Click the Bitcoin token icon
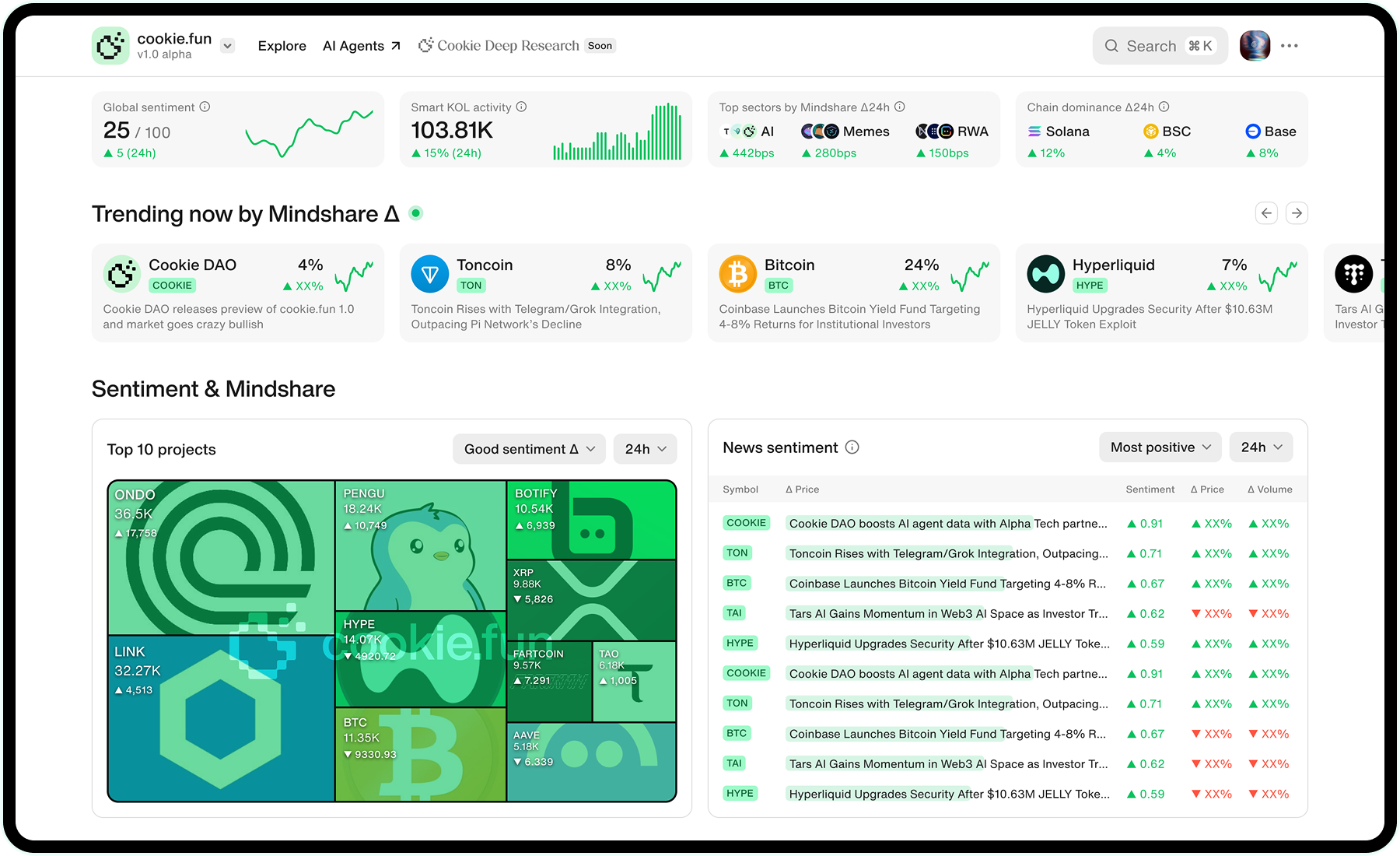This screenshot has width=1400, height=856. pyautogui.click(x=738, y=274)
